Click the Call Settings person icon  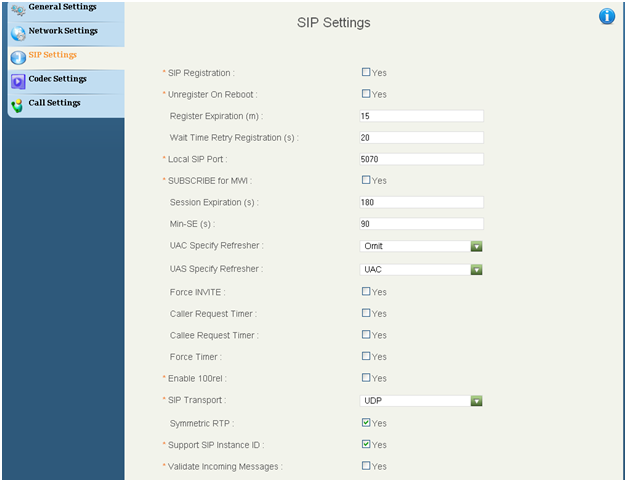click(17, 106)
